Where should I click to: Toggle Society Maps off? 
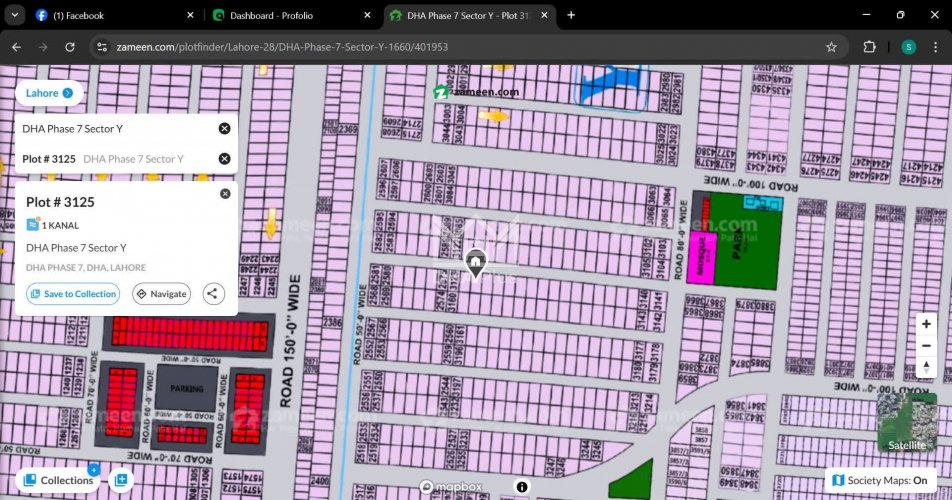pos(881,481)
